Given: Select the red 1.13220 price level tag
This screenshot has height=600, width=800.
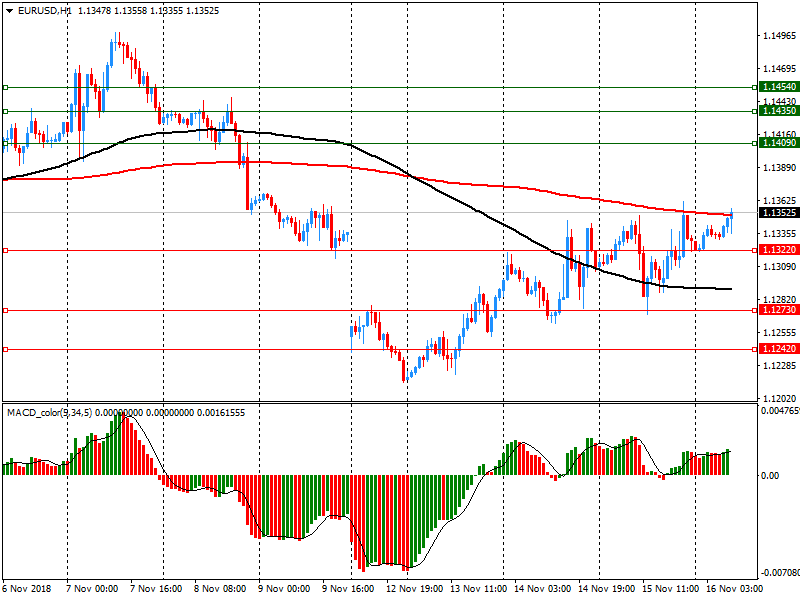Looking at the screenshot, I should point(777,250).
